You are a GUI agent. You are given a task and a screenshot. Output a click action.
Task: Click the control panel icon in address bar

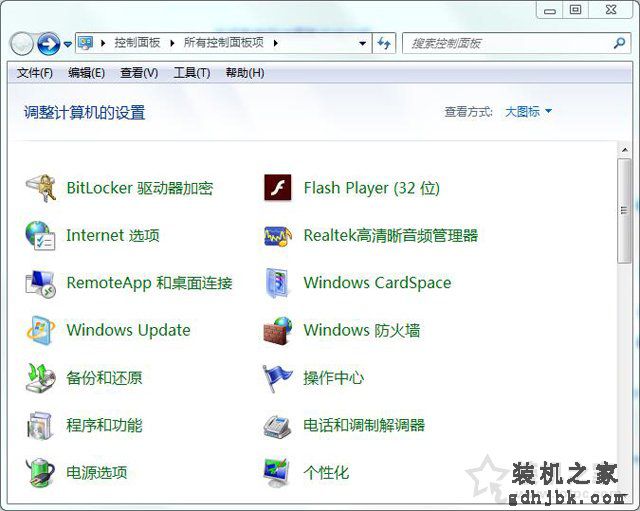pos(86,43)
